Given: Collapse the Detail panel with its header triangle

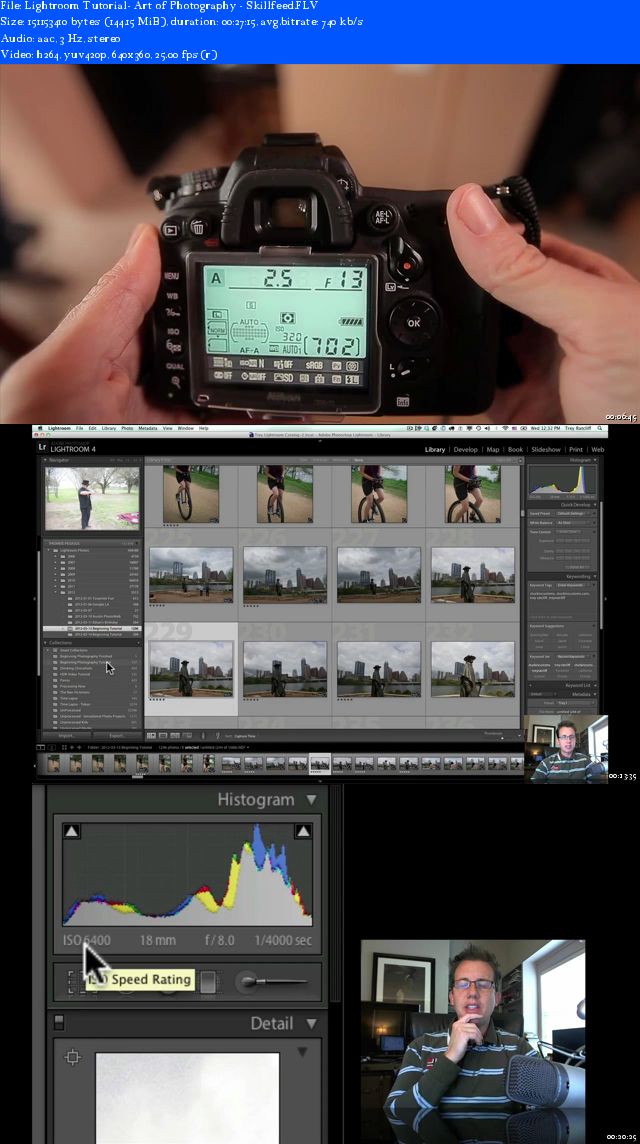Looking at the screenshot, I should pyautogui.click(x=312, y=1024).
